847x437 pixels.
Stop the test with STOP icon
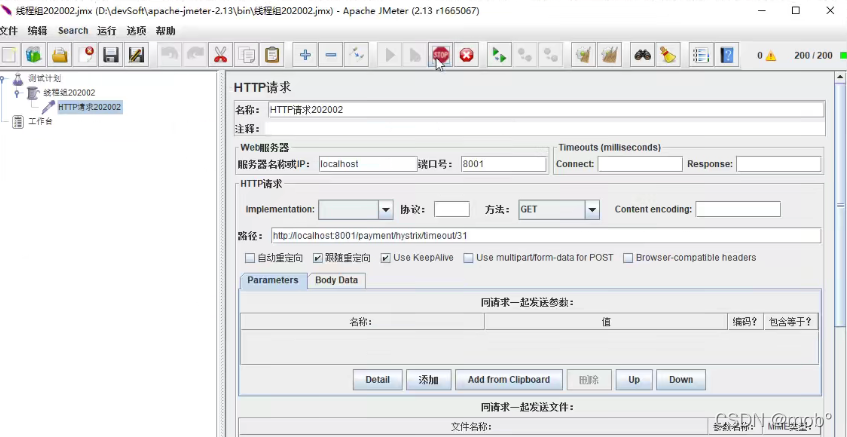(x=441, y=55)
